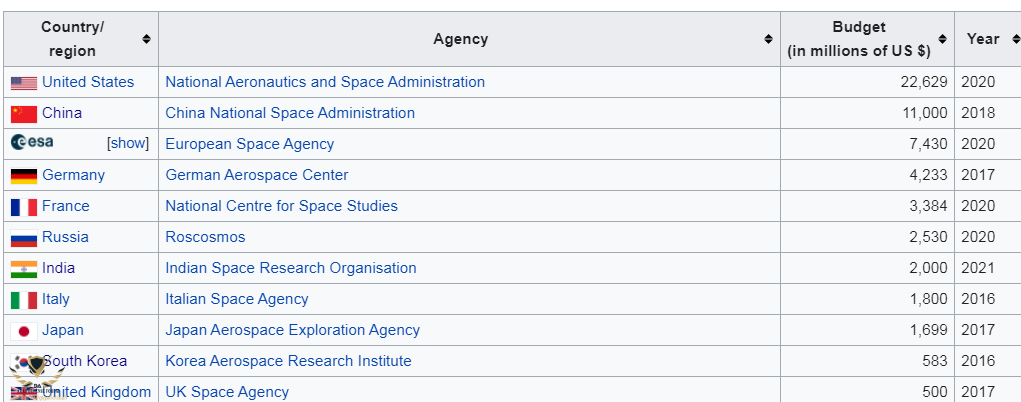1021x402 pixels.
Task: Click the ESA logo icon
Action: point(32,143)
